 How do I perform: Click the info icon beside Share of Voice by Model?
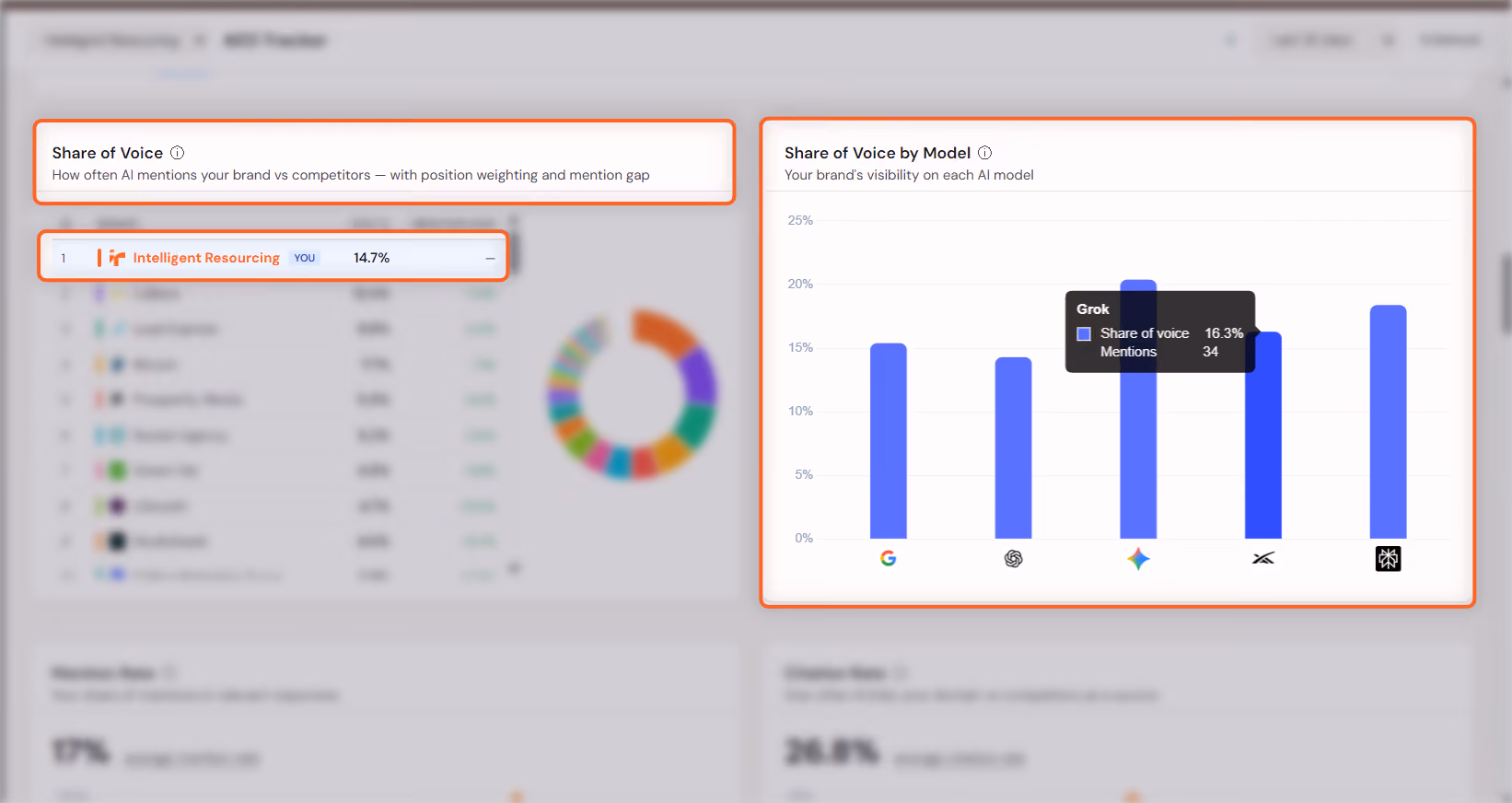pos(984,153)
